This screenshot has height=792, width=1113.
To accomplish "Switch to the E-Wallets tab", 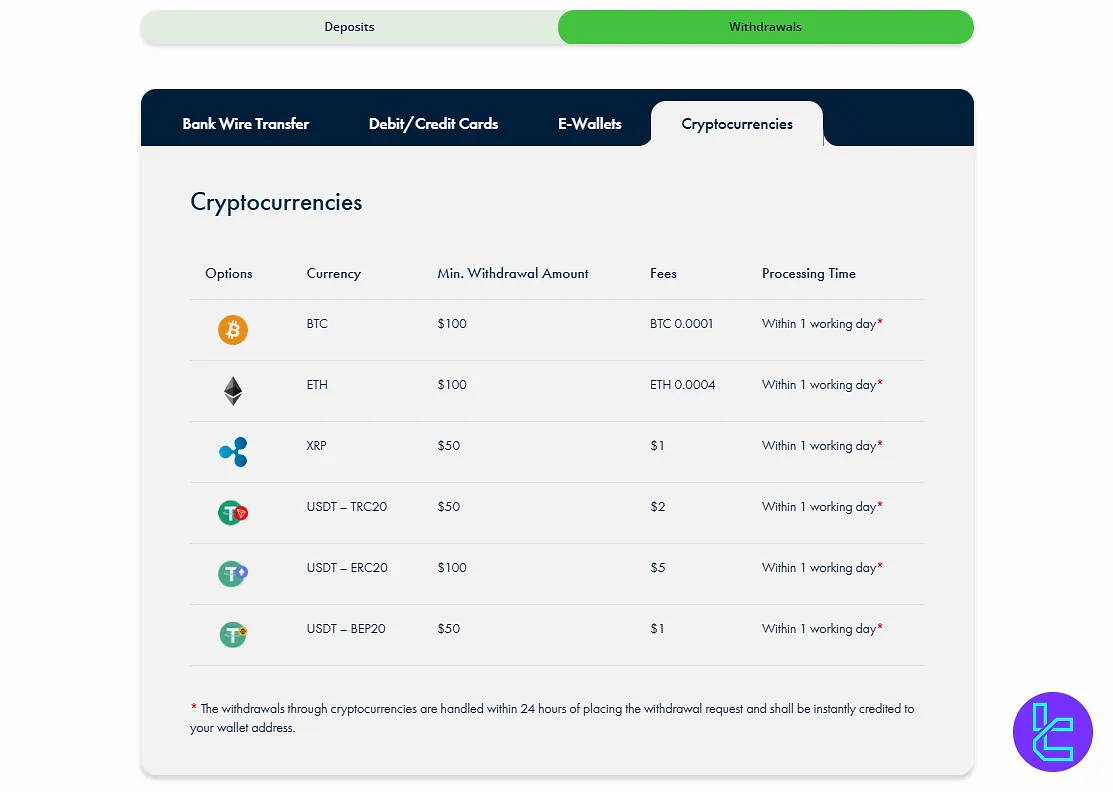I will tap(589, 124).
